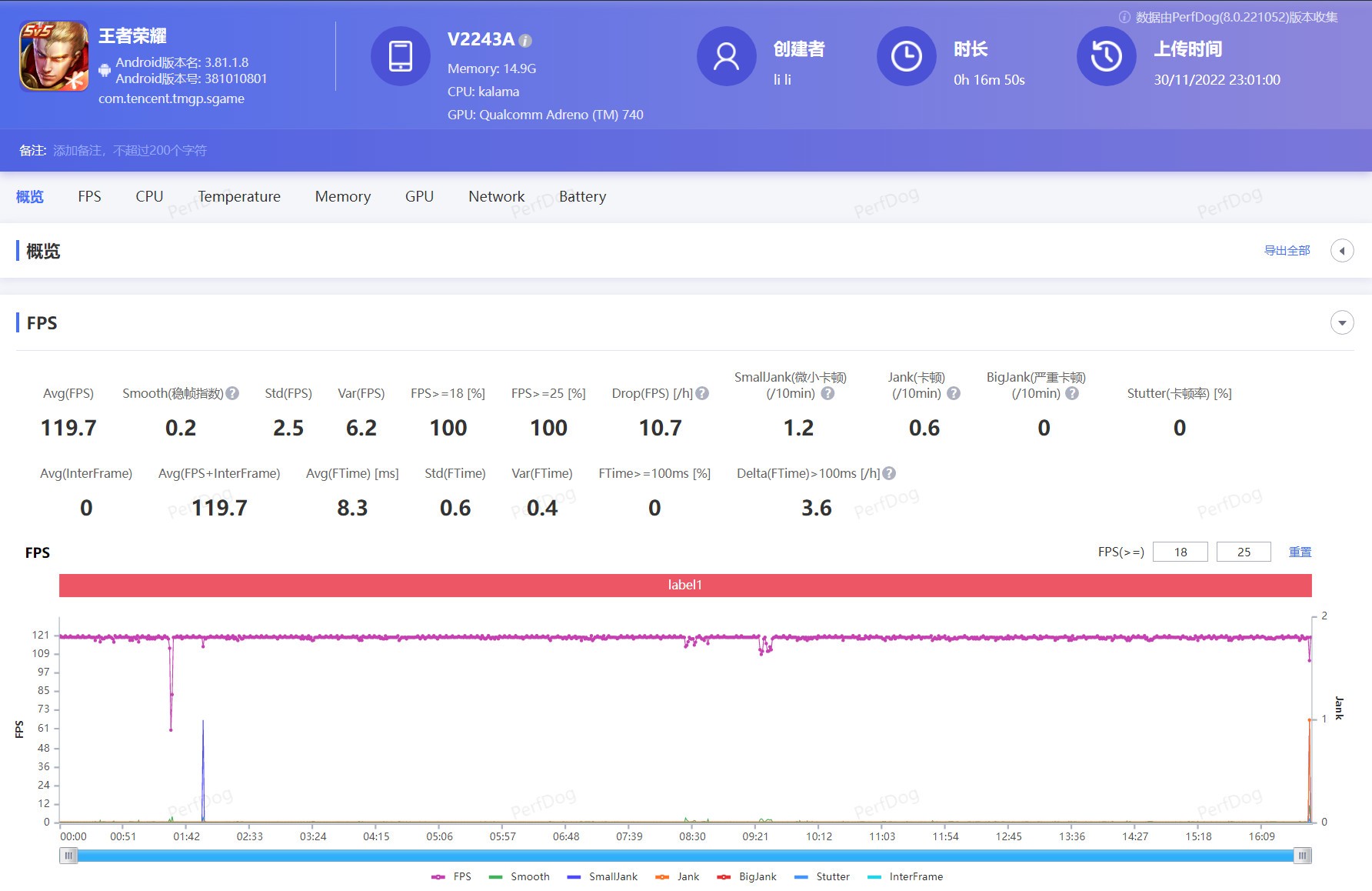Click the duration text 0h 16m 50s

(989, 80)
